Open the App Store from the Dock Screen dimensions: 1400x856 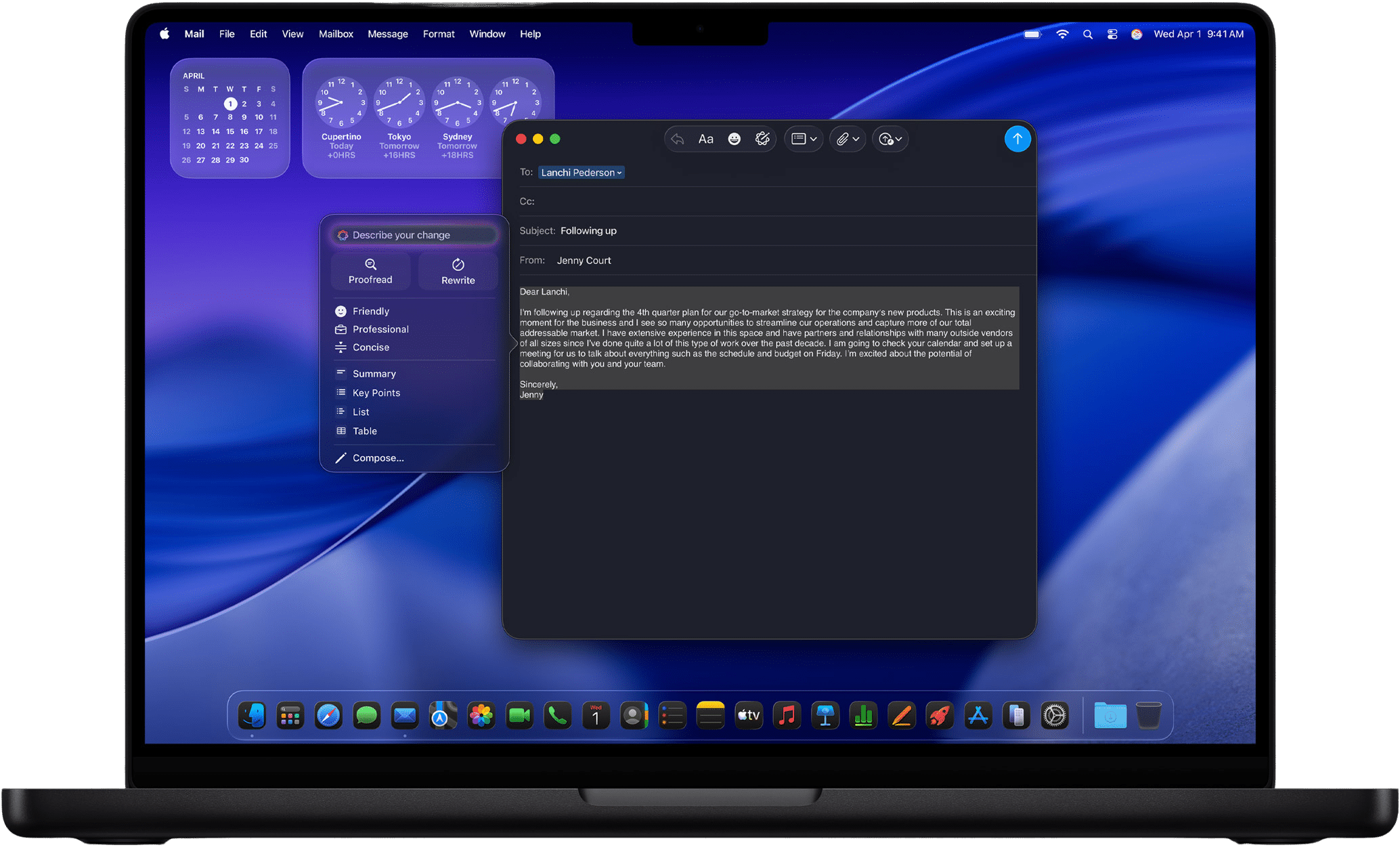[x=978, y=716]
